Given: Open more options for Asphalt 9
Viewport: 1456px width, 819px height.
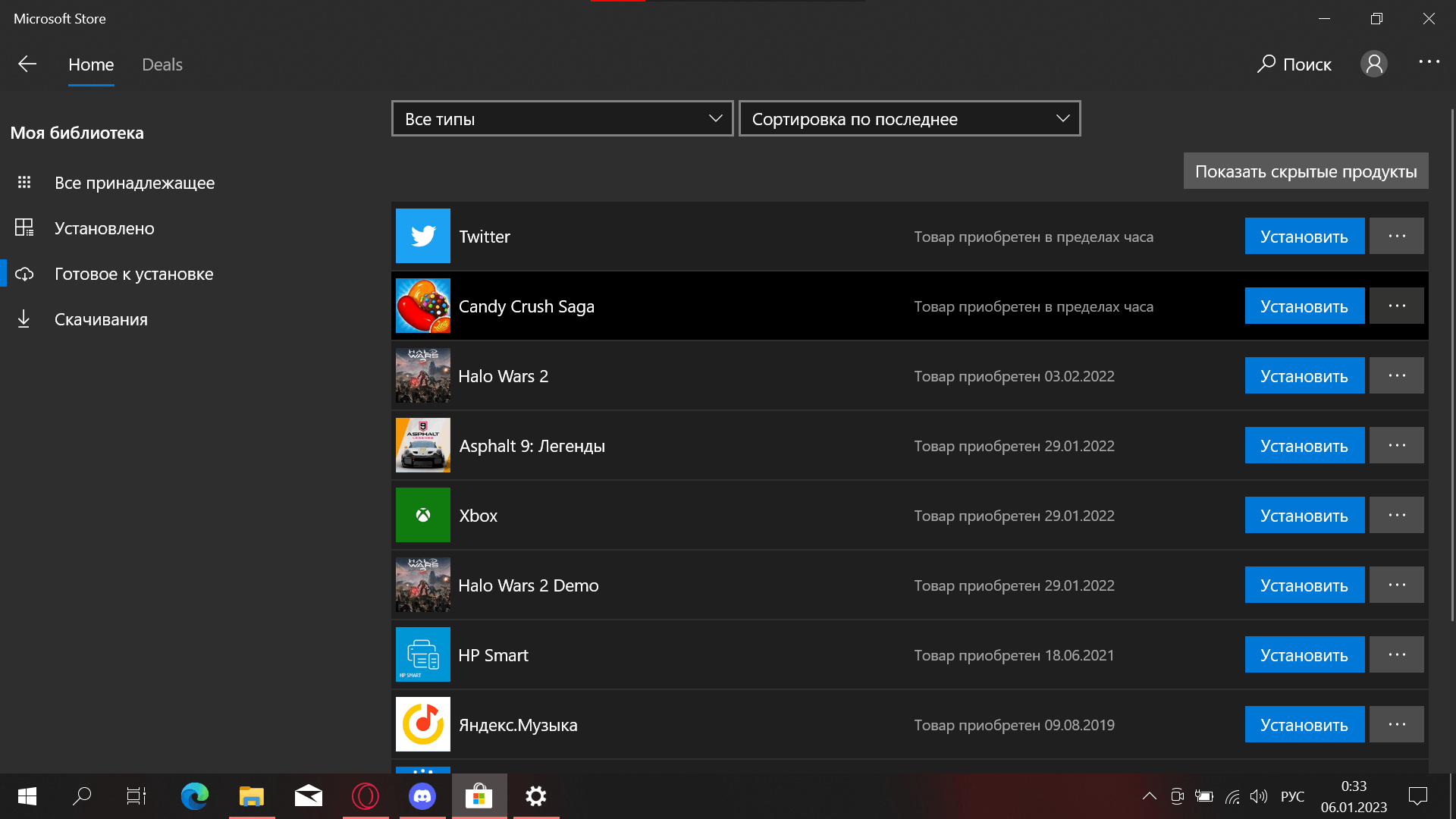Looking at the screenshot, I should [x=1397, y=445].
